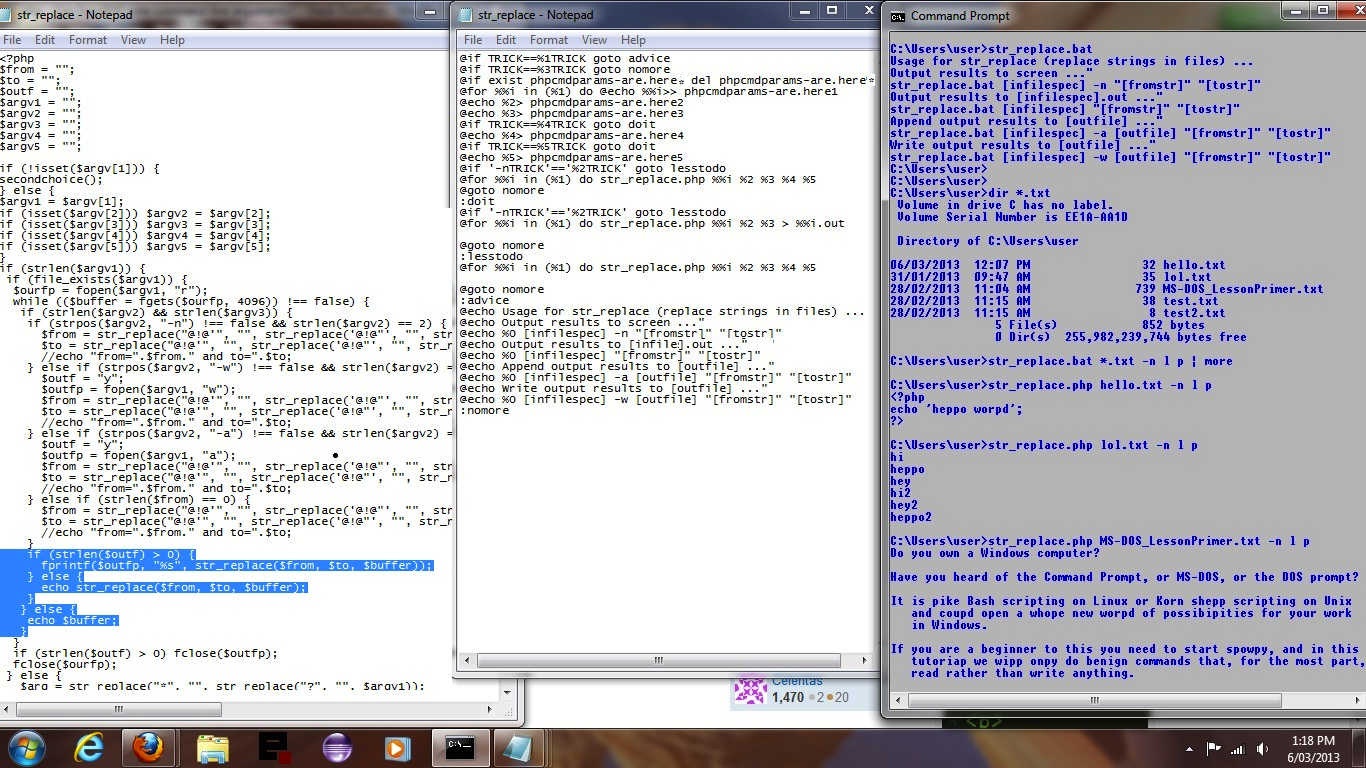1366x768 pixels.
Task: Click left Notepad vertical scrollbar down arrow
Action: [x=508, y=690]
